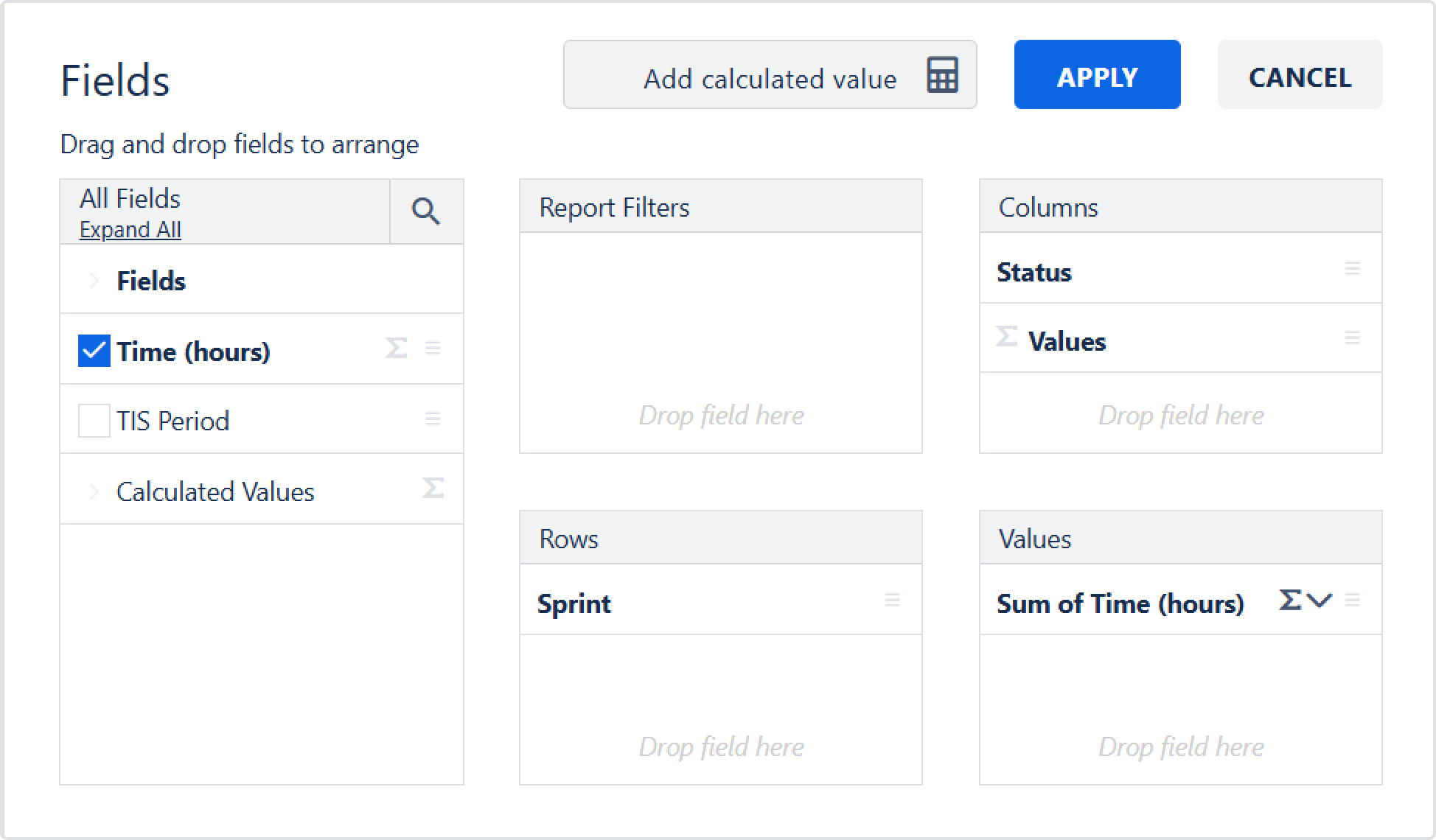1436x840 pixels.
Task: Click drag handle on Sum of Time (hours)
Action: coord(1352,601)
